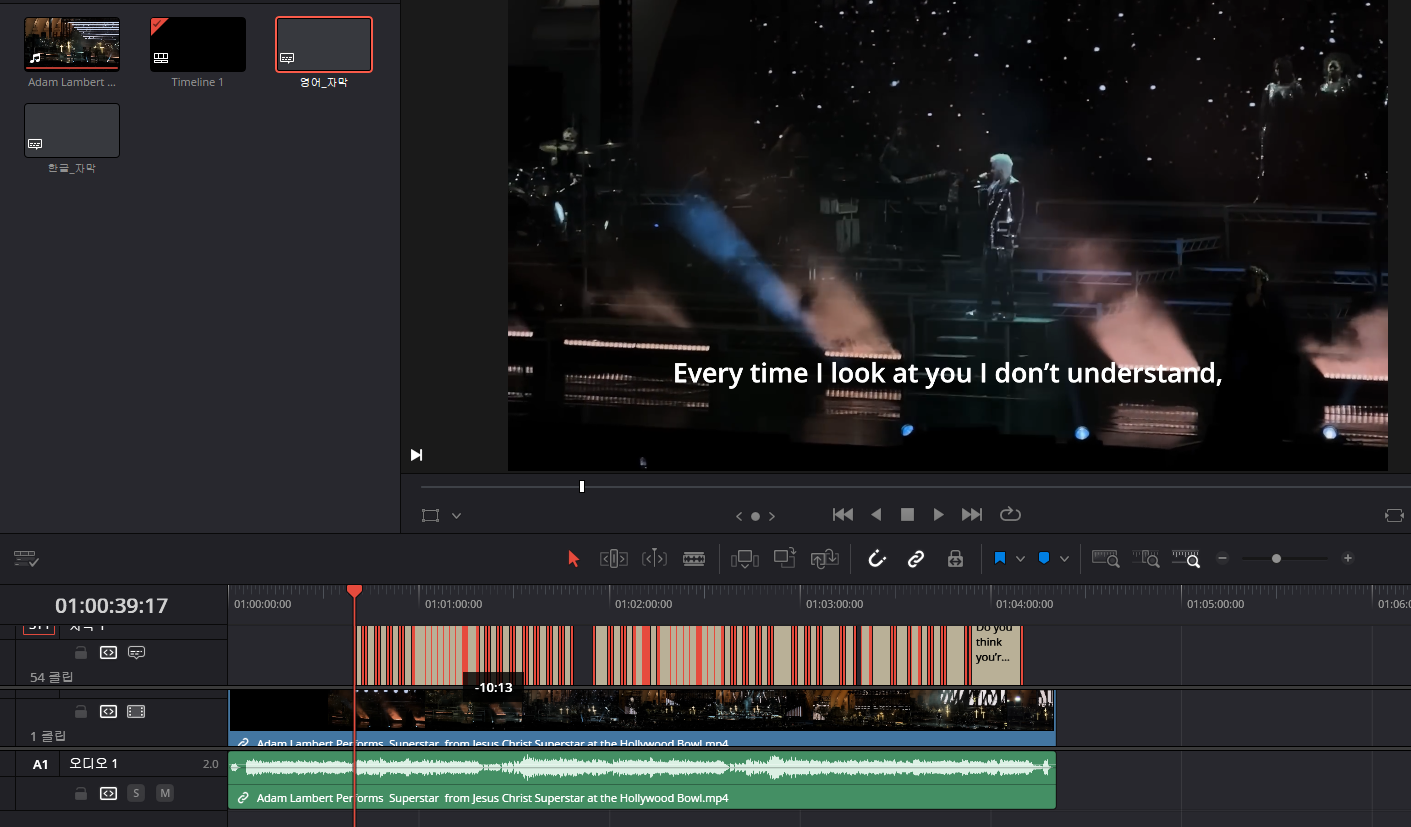Click the viewer scrub bar handle
This screenshot has width=1411, height=827.
click(x=582, y=487)
